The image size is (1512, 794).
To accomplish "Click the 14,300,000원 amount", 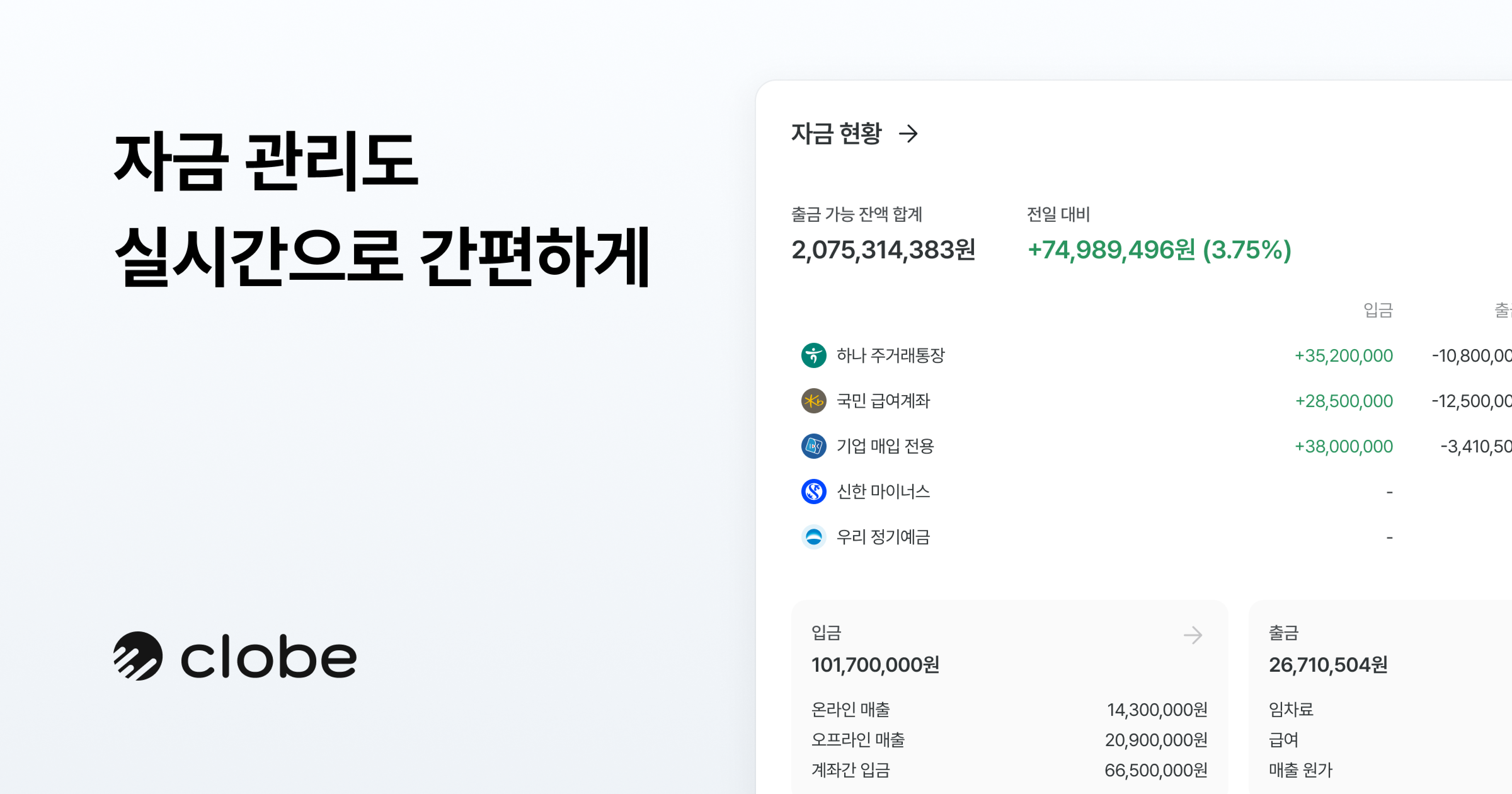I will pos(1157,710).
